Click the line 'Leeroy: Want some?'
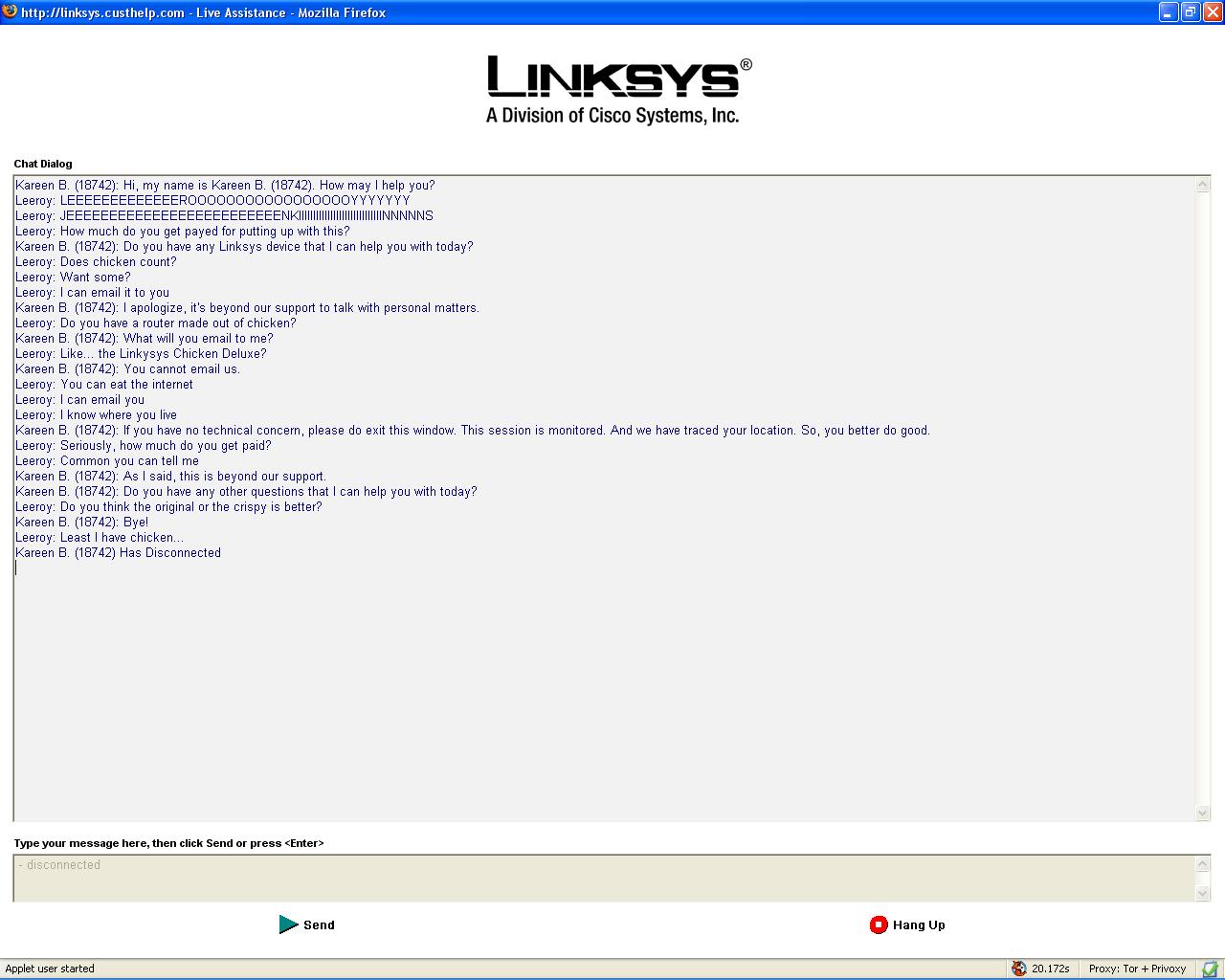Screen dimensions: 1225x980 click(73, 277)
